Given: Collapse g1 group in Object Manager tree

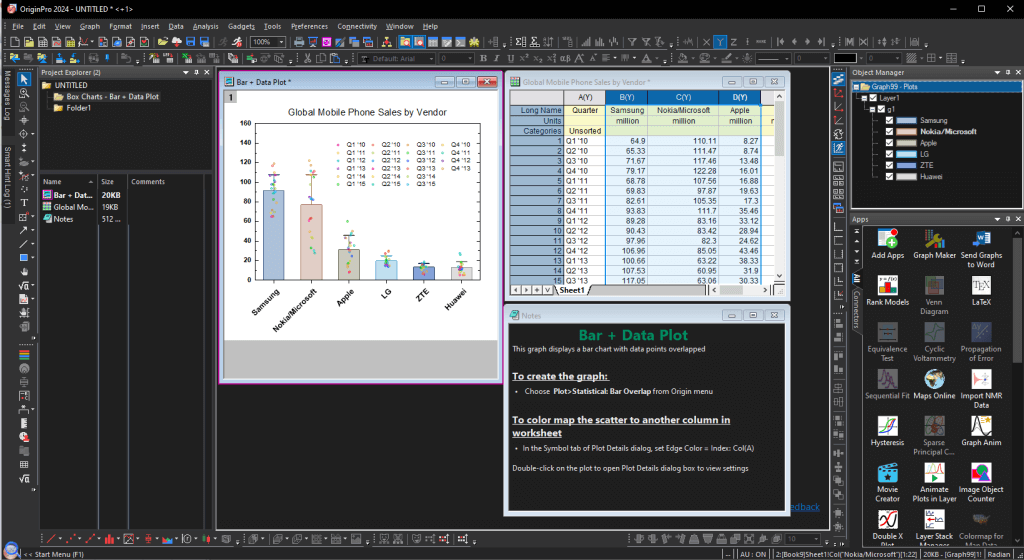Looking at the screenshot, I should [872, 109].
